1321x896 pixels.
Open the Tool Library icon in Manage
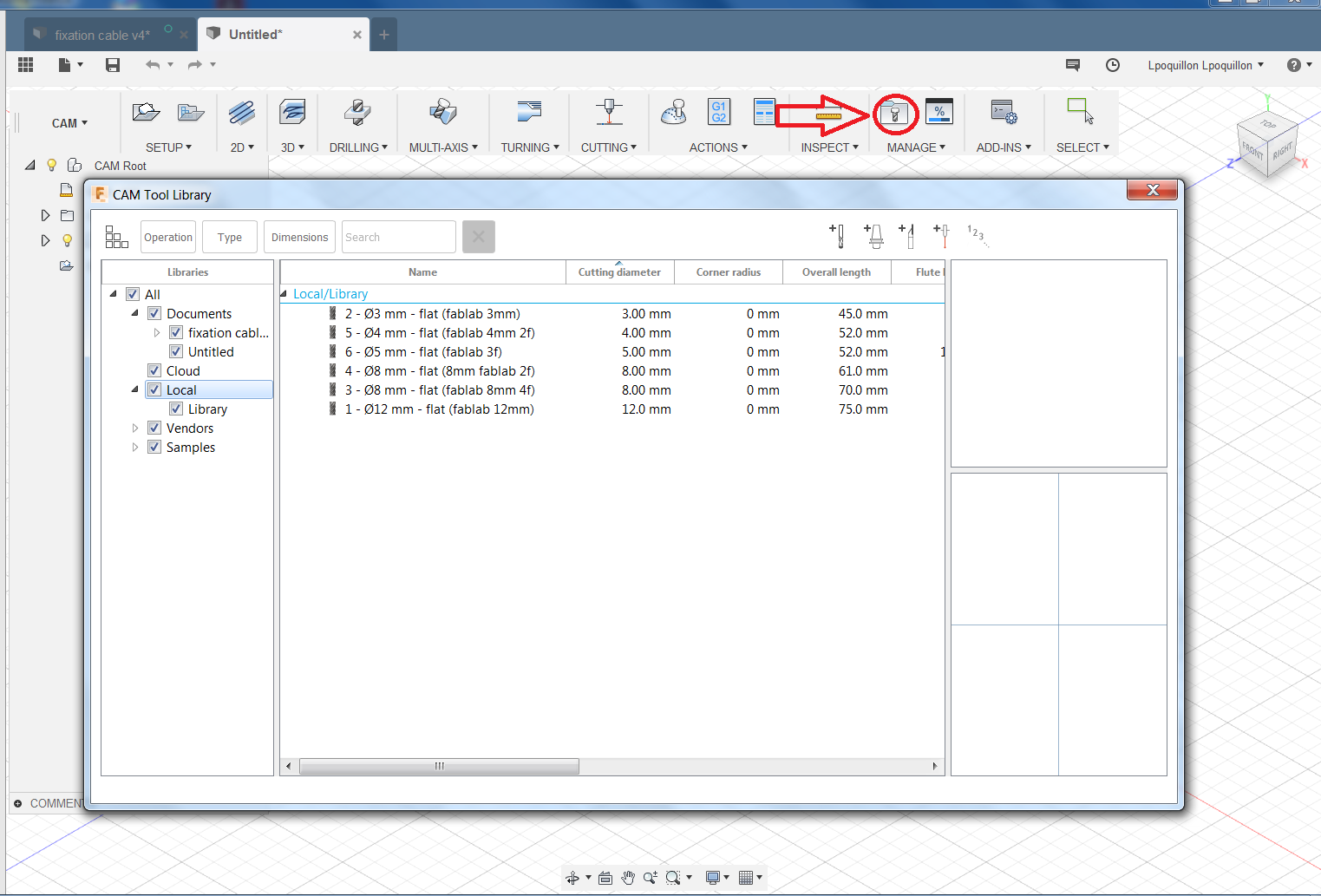[894, 114]
